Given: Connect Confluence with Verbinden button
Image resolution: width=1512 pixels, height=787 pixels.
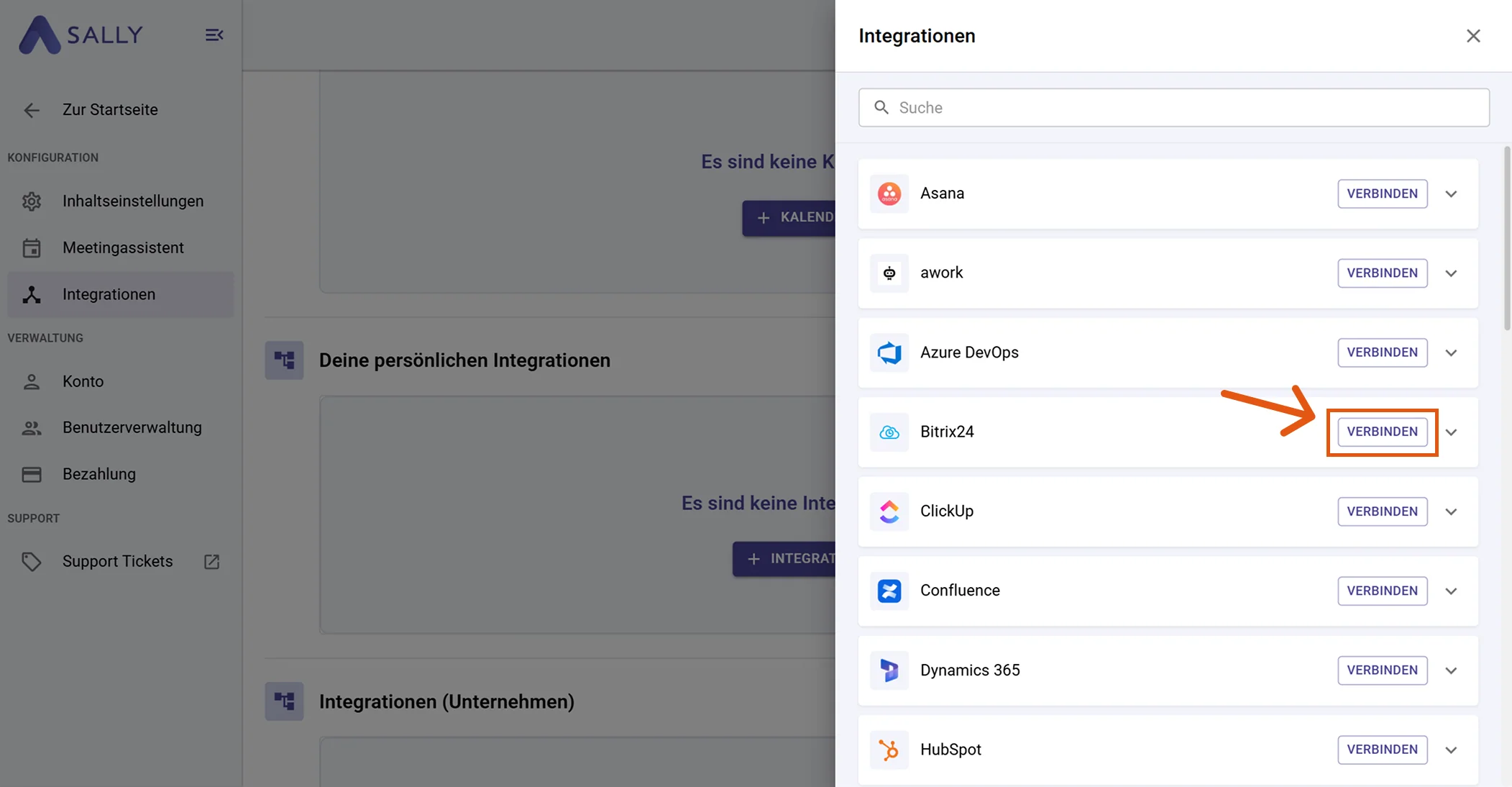Looking at the screenshot, I should [1382, 591].
